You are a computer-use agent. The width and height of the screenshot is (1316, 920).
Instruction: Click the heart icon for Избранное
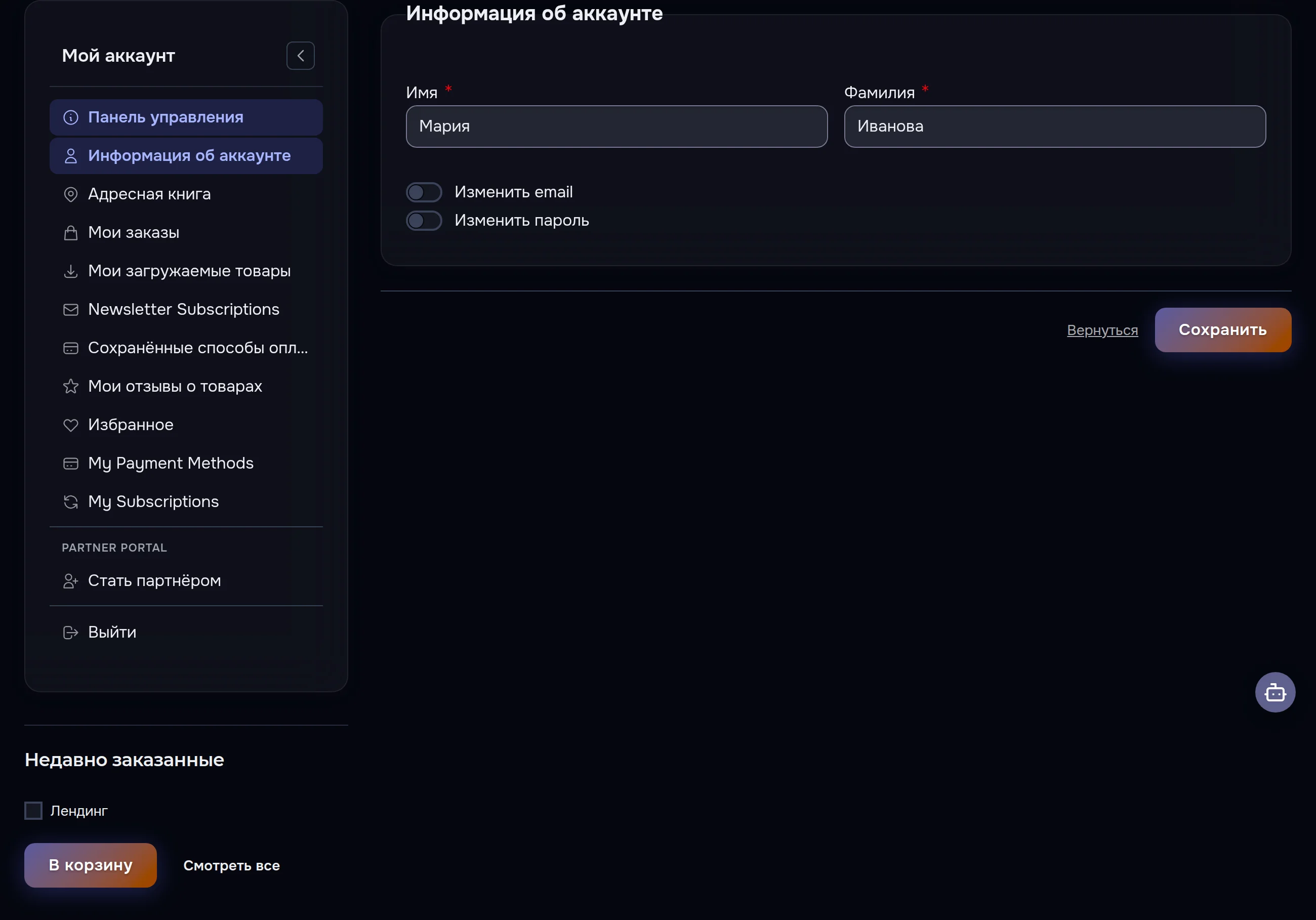click(70, 425)
